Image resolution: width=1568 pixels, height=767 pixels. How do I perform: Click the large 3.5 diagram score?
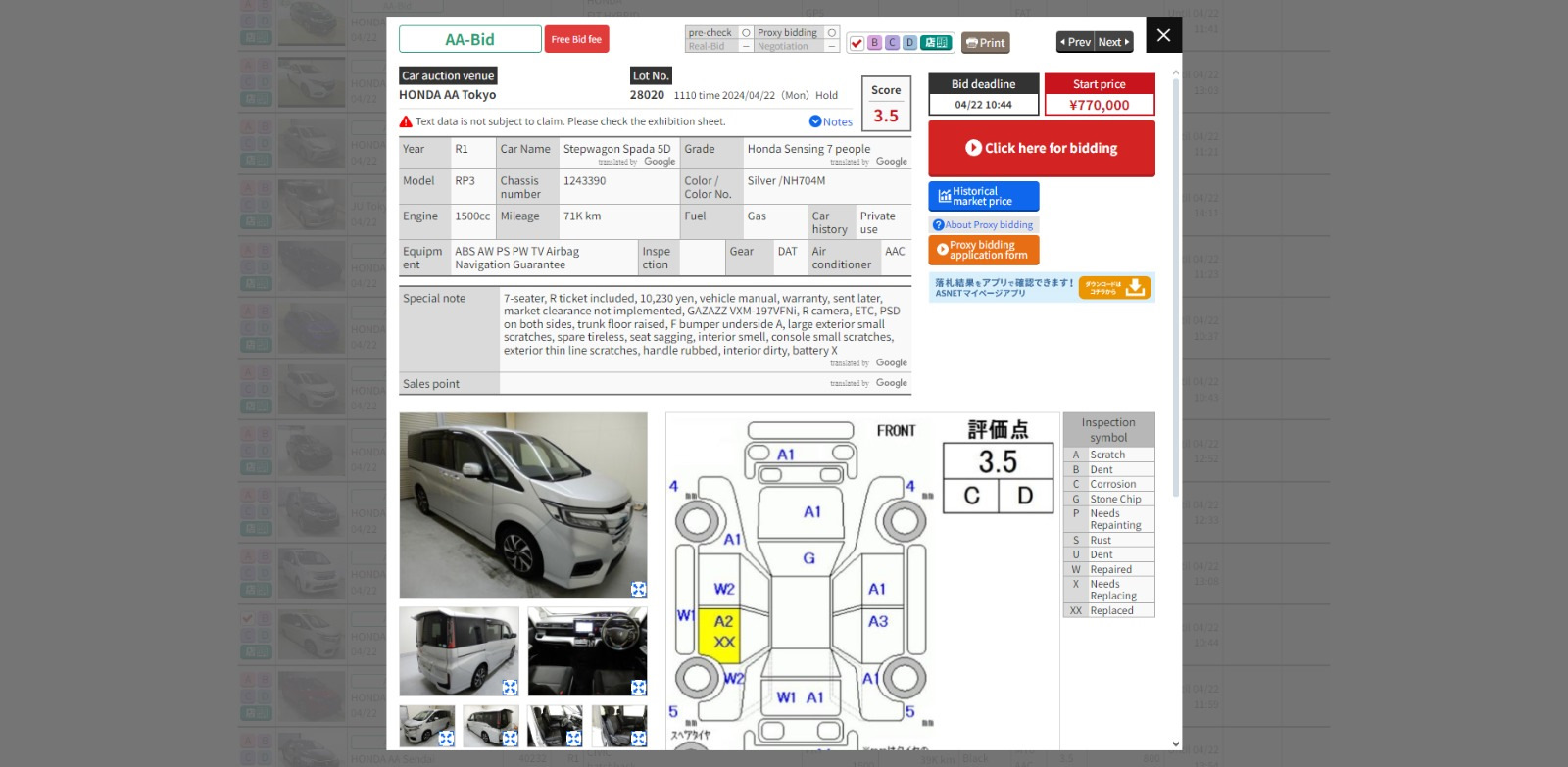pos(998,461)
